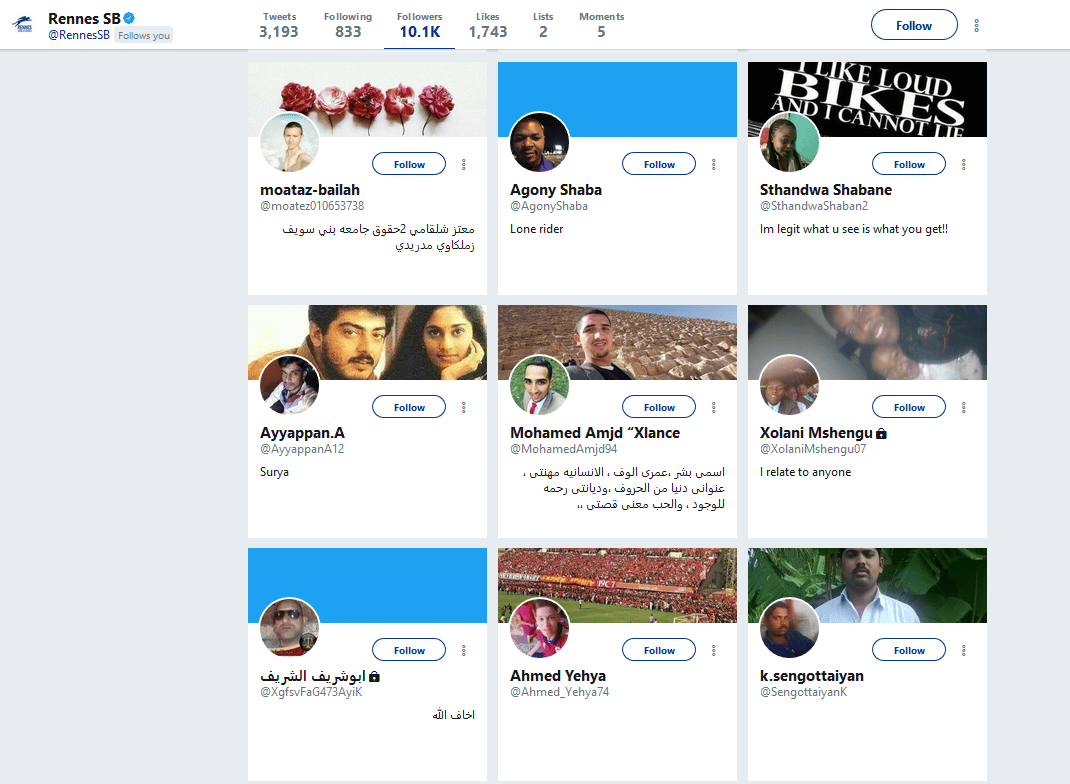This screenshot has height=784, width=1070.
Task: Follow Sthandwa Shabane
Action: pyautogui.click(x=909, y=164)
